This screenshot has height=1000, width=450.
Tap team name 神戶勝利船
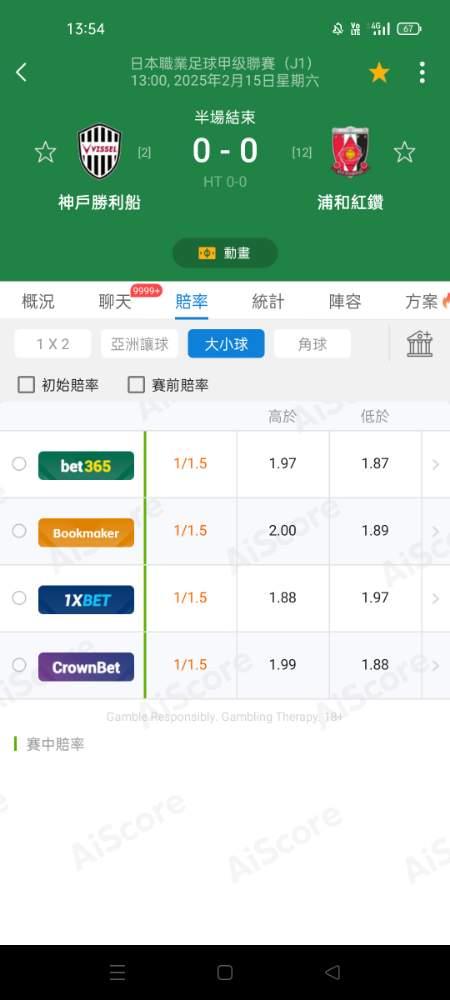[99, 203]
